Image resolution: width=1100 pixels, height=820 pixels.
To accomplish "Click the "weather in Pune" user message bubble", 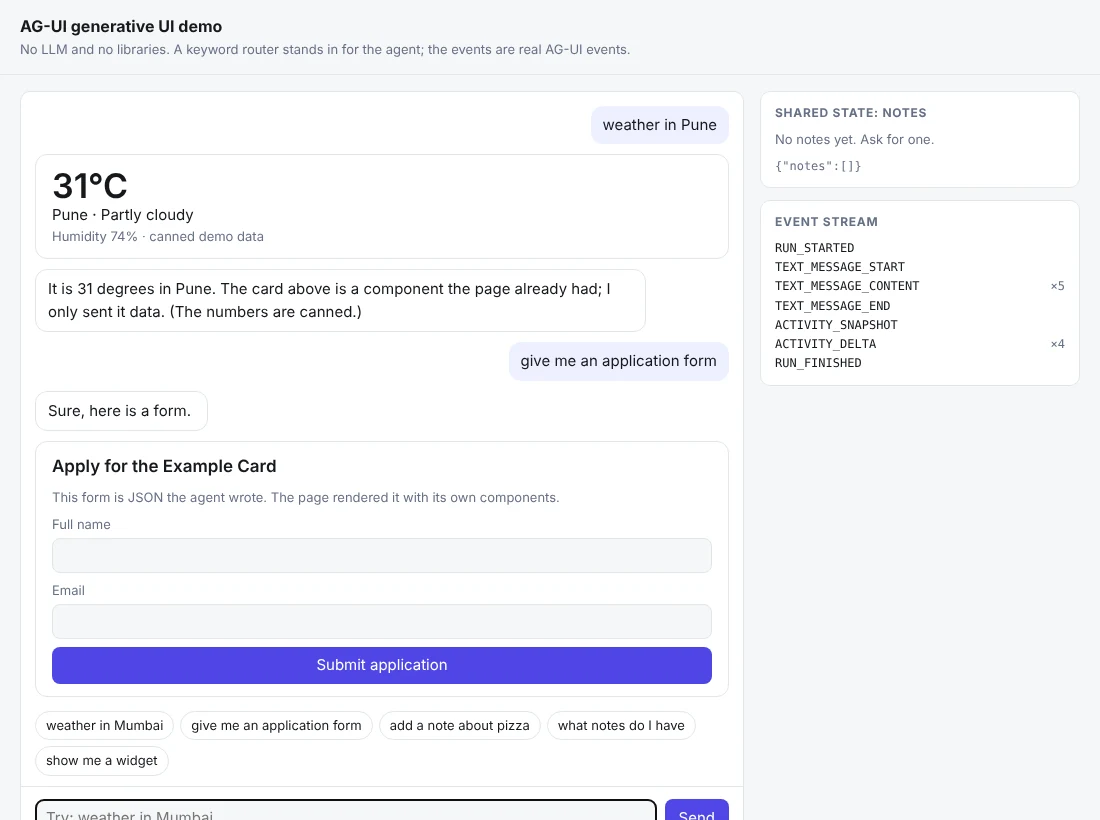I will click(x=659, y=125).
